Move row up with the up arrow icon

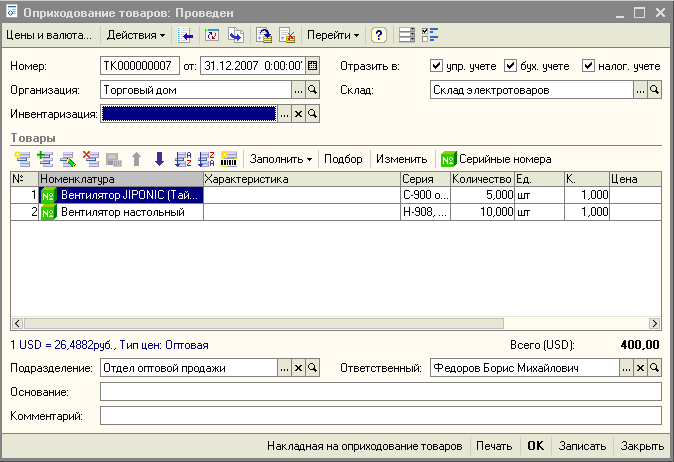[x=137, y=159]
